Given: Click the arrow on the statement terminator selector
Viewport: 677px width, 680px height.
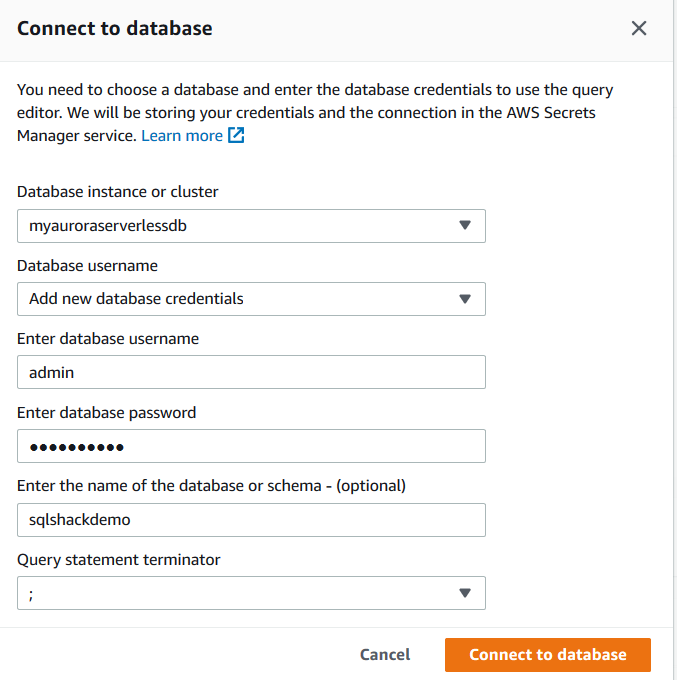Looking at the screenshot, I should [x=464, y=593].
